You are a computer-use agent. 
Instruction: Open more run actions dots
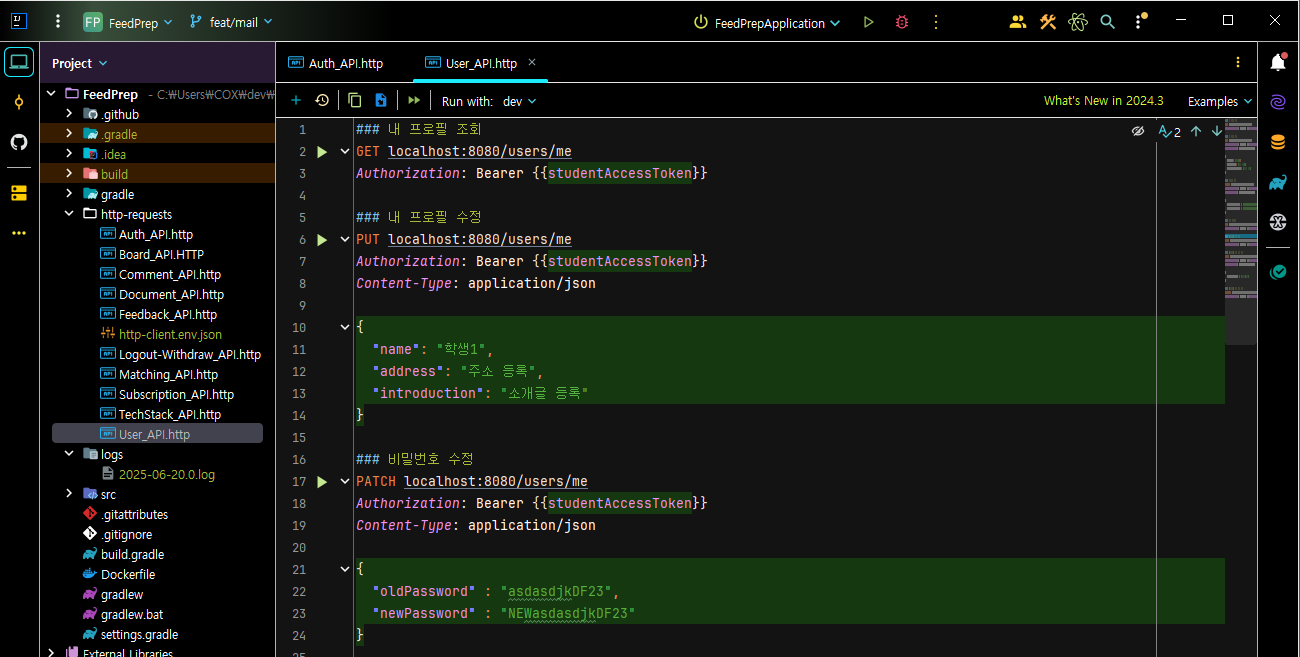[x=936, y=22]
